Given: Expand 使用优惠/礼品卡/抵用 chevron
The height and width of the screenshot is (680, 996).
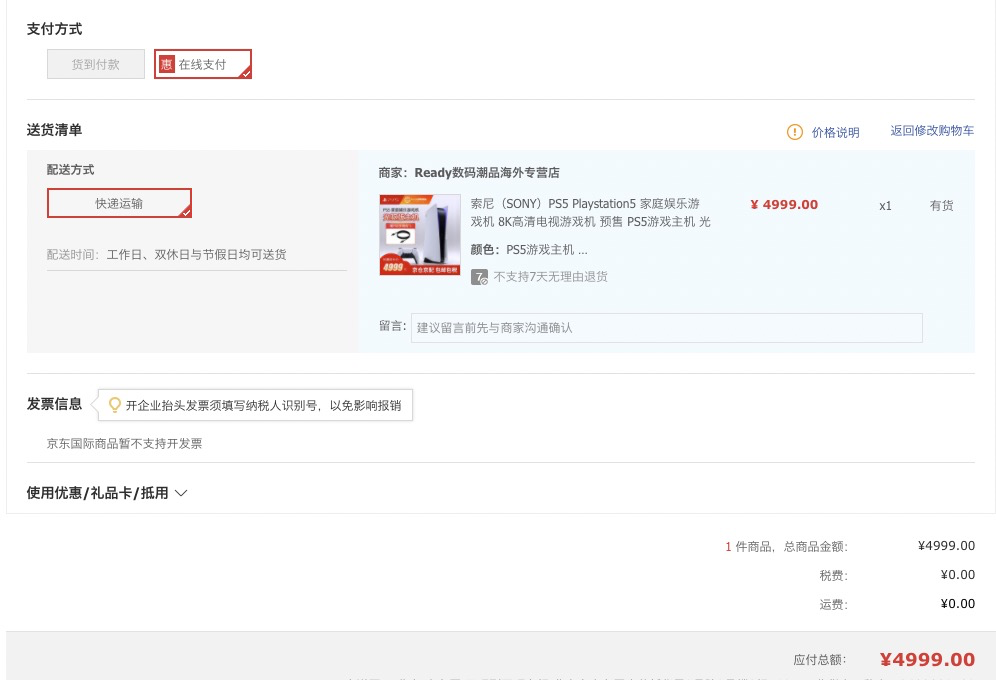Looking at the screenshot, I should [181, 493].
